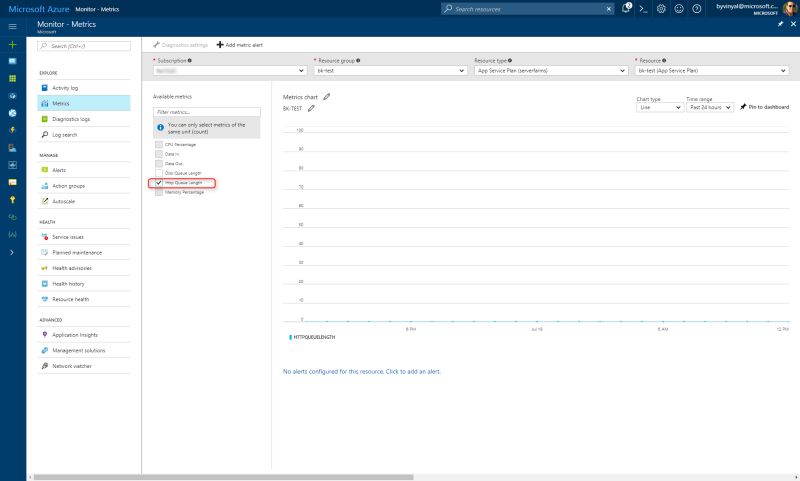Click the feedback smiley icon
The width and height of the screenshot is (800, 481).
point(679,9)
